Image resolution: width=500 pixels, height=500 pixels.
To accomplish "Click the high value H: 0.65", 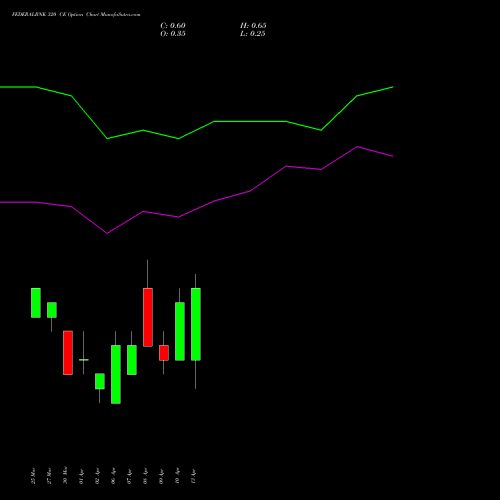I will pyautogui.click(x=253, y=26).
